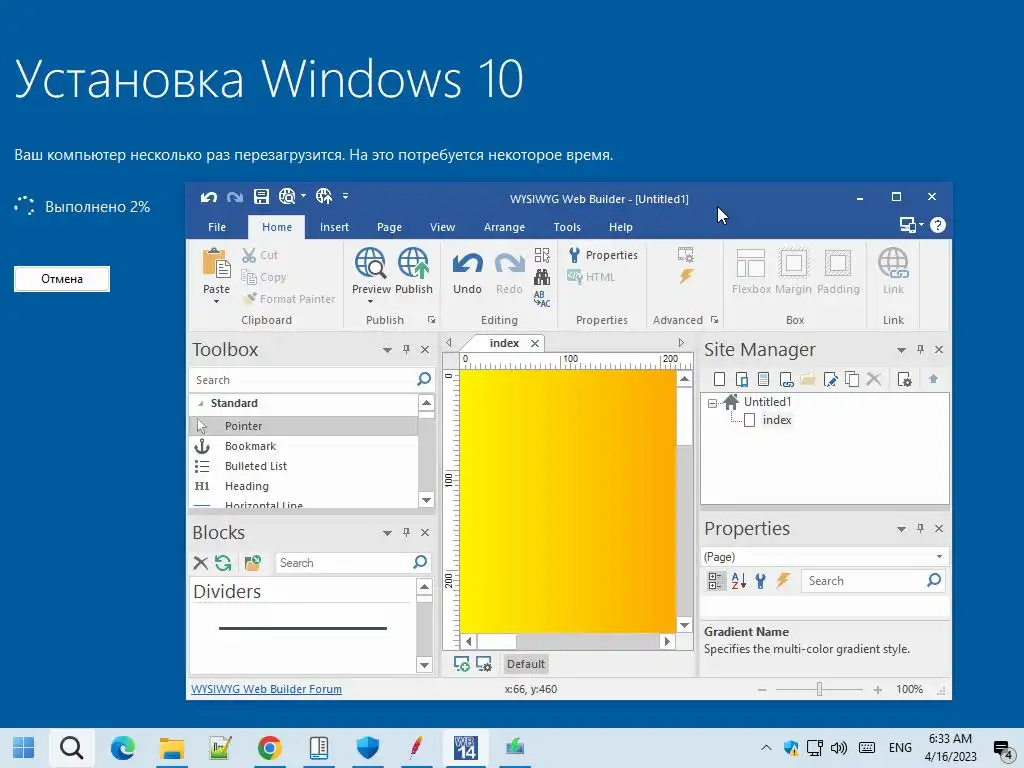Click the Publish globe icon in ribbon
The image size is (1024, 768).
413,263
